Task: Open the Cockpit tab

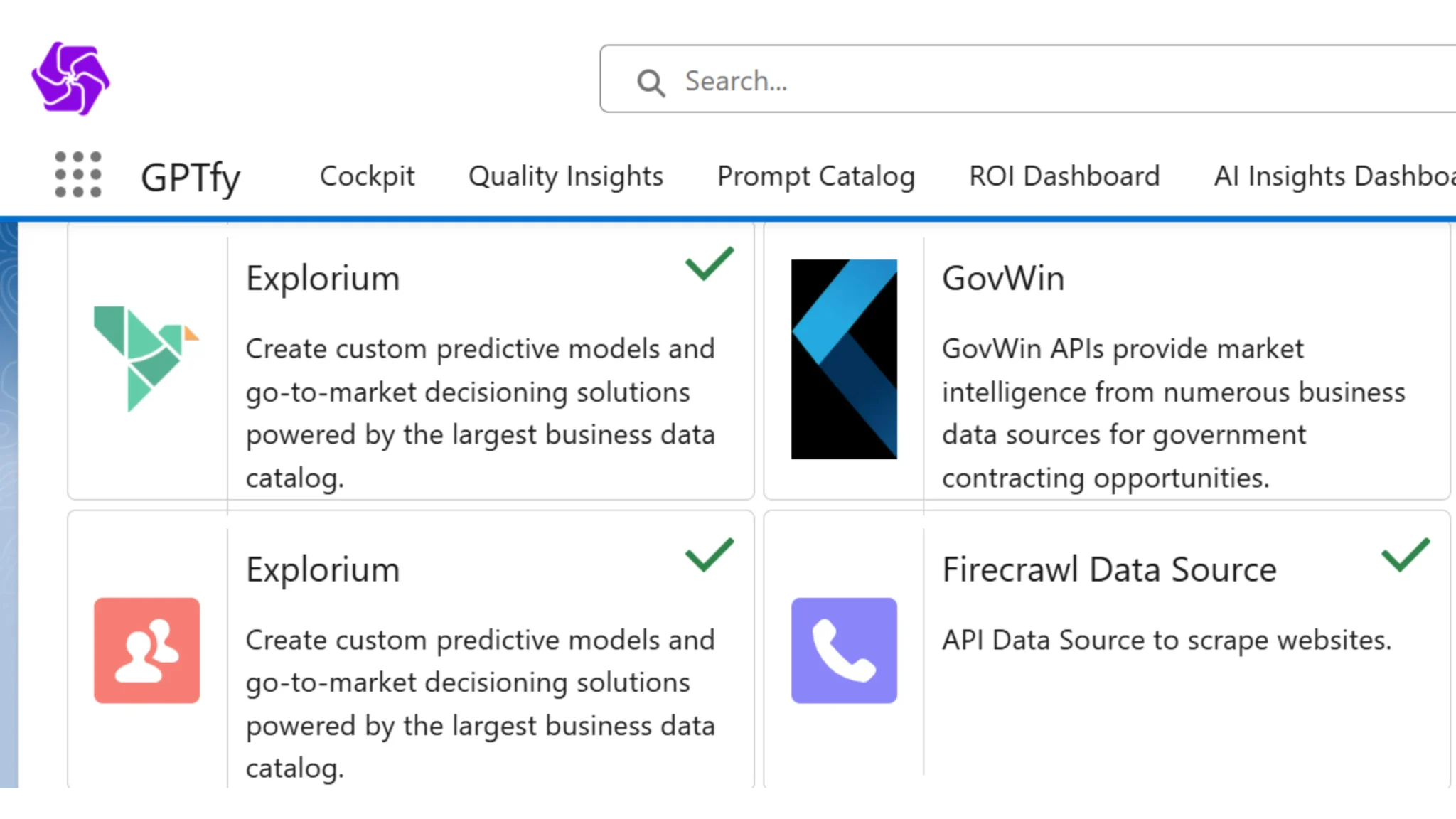Action: (368, 176)
